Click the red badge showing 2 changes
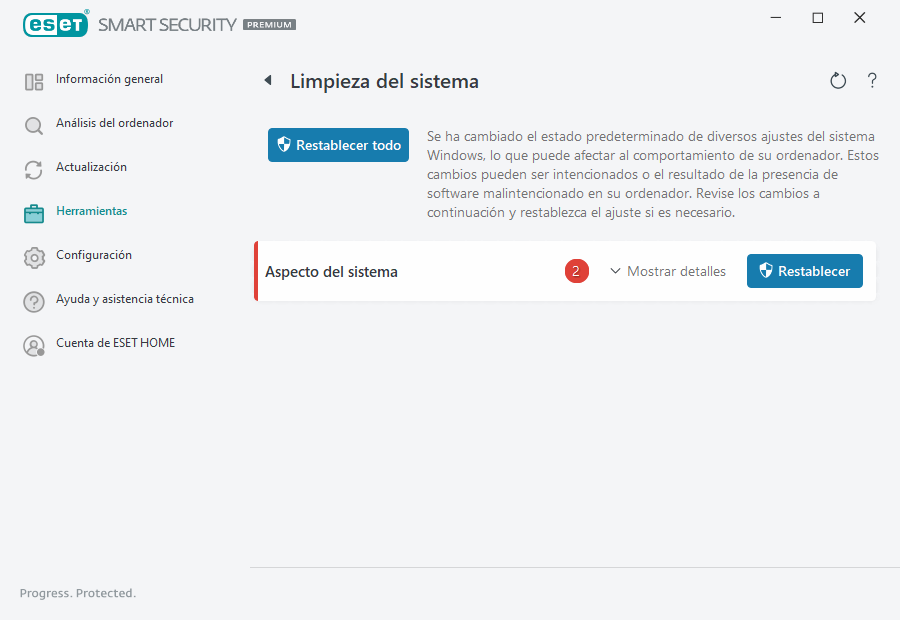This screenshot has width=900, height=620. point(577,271)
